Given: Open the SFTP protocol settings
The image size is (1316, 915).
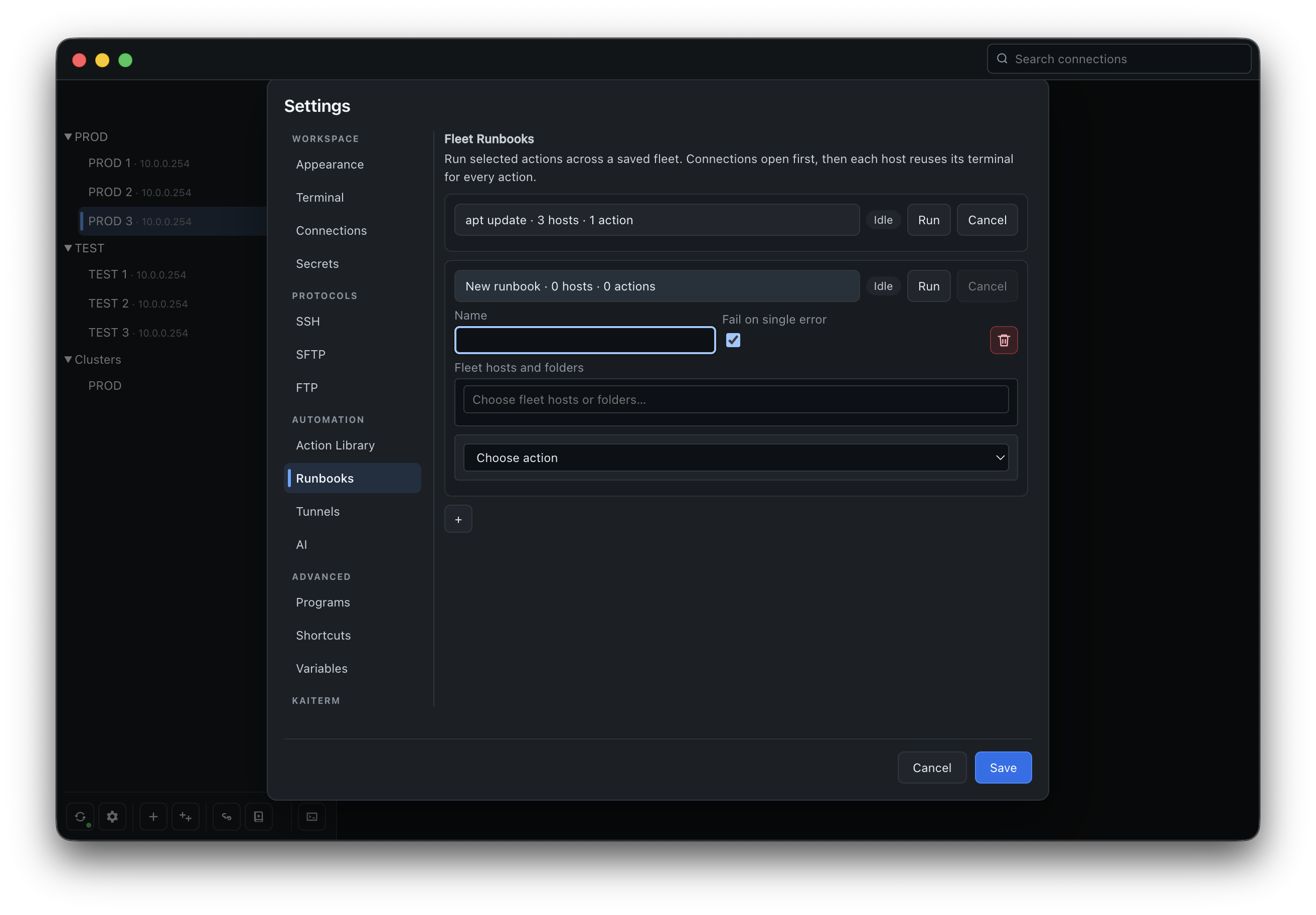Looking at the screenshot, I should (353, 355).
